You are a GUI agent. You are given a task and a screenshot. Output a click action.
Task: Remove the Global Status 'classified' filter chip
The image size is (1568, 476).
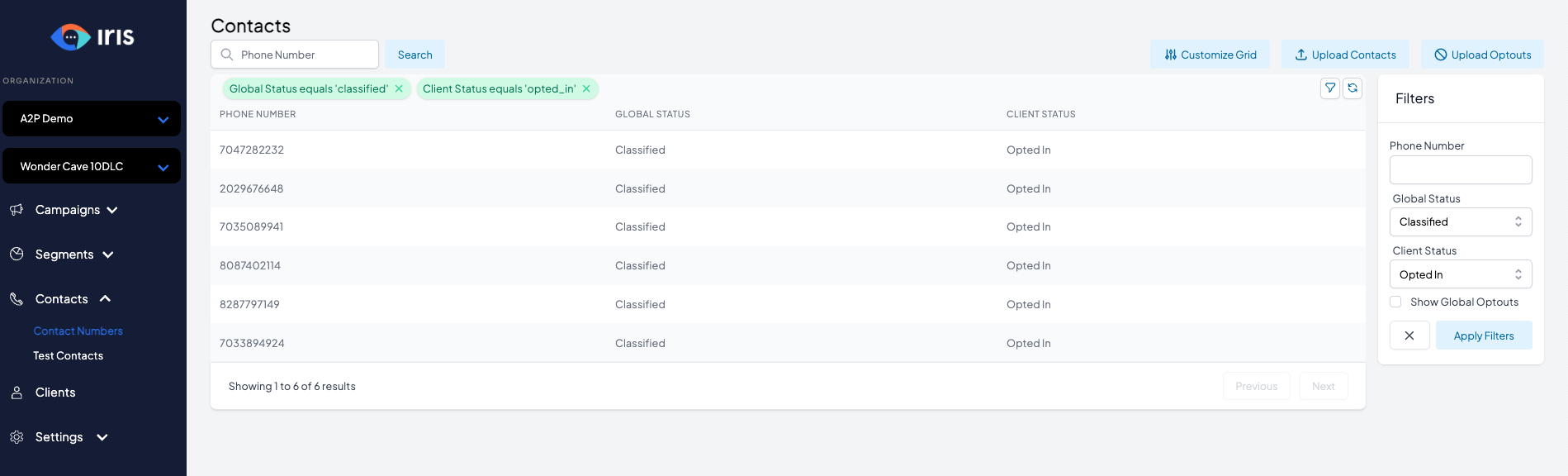[399, 89]
